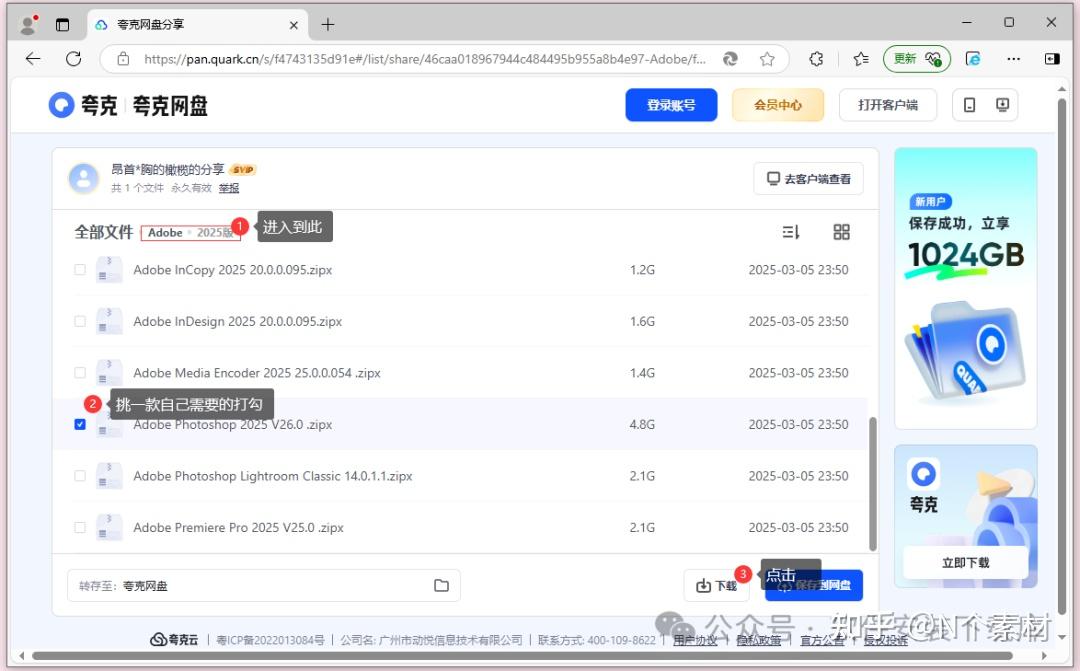
Task: Uncheck the Adobe Photoshop 2025 V26.0 checkbox
Action: (x=80, y=424)
